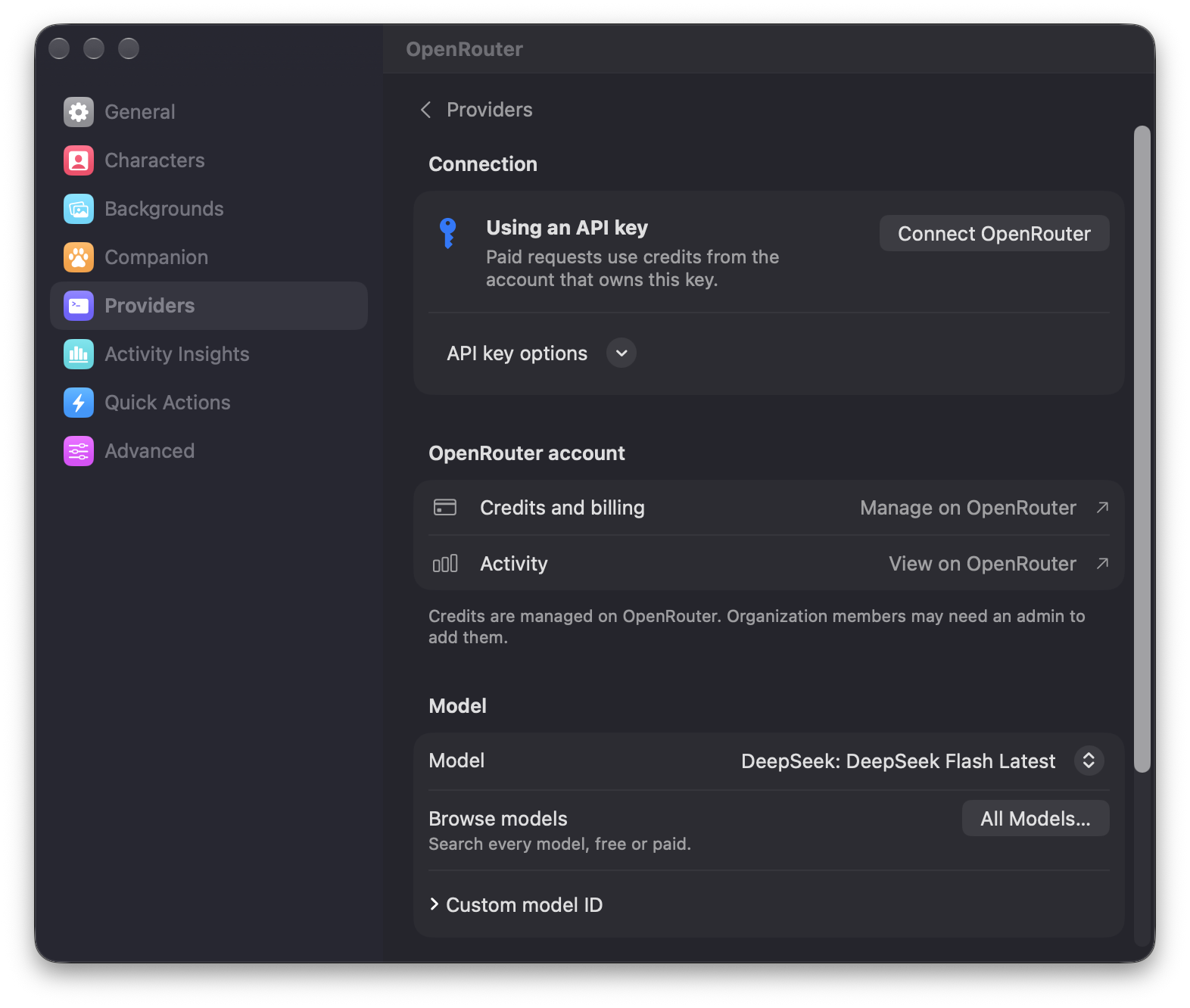The height and width of the screenshot is (1008, 1190).
Task: Click the blue API key icon
Action: coord(448,233)
